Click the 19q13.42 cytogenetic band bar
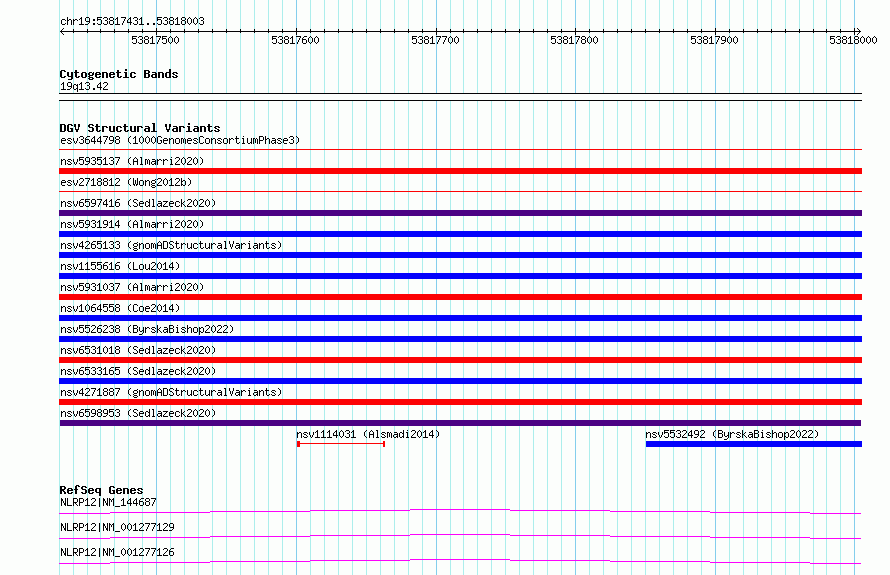890x575 pixels. 460,97
